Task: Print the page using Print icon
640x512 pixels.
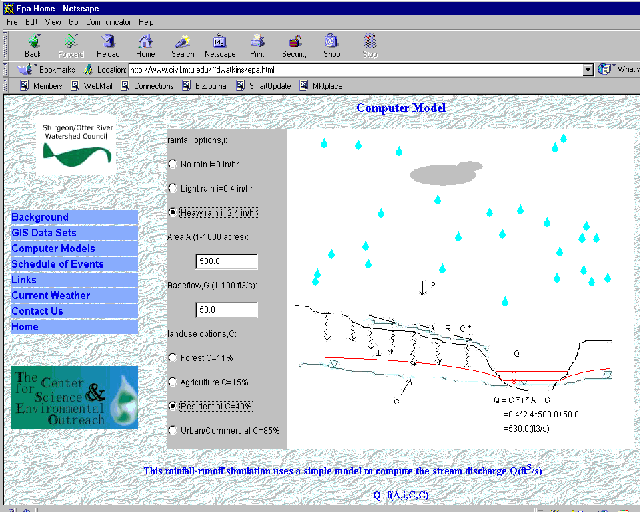Action: pyautogui.click(x=257, y=45)
